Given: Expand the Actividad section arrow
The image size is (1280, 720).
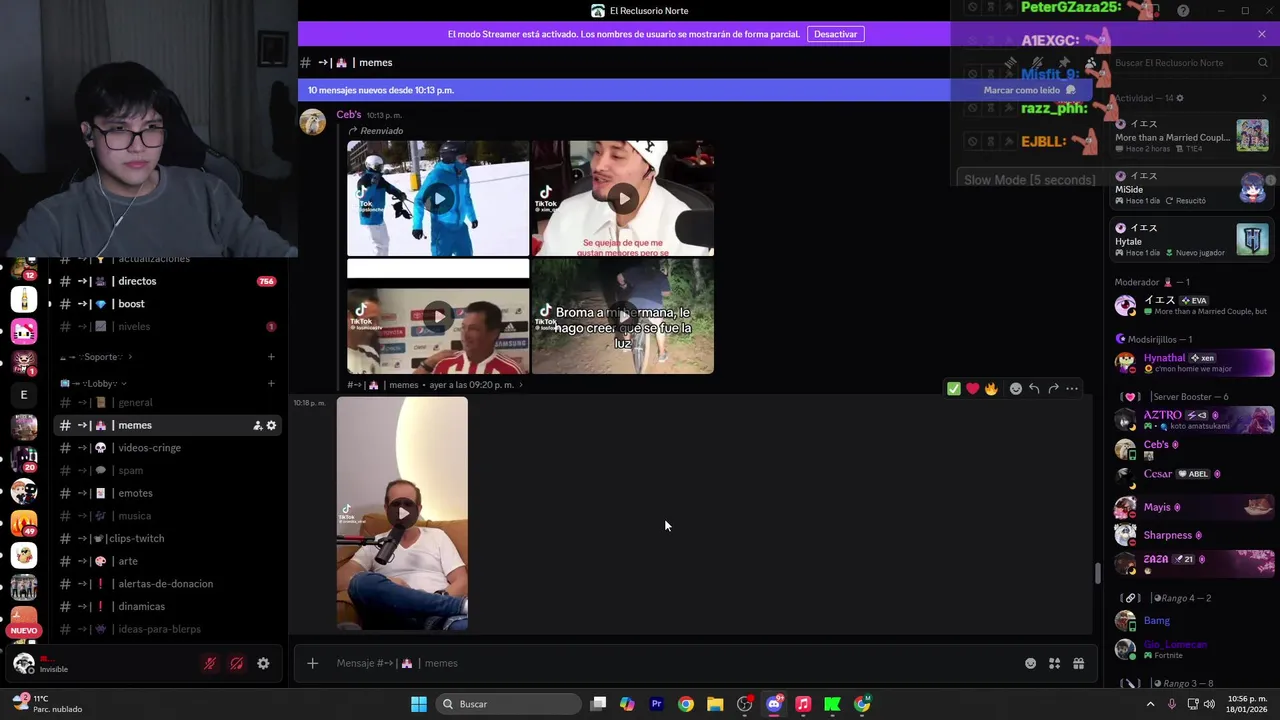Looking at the screenshot, I should point(1264,98).
